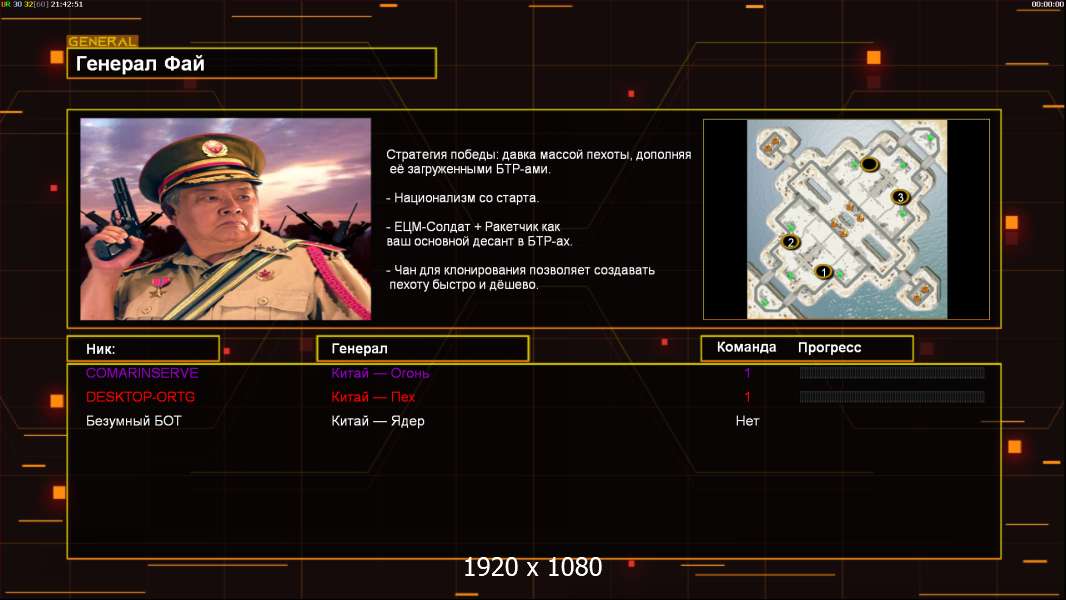The image size is (1066, 600).
Task: Select start position marker 3 on map
Action: point(900,197)
